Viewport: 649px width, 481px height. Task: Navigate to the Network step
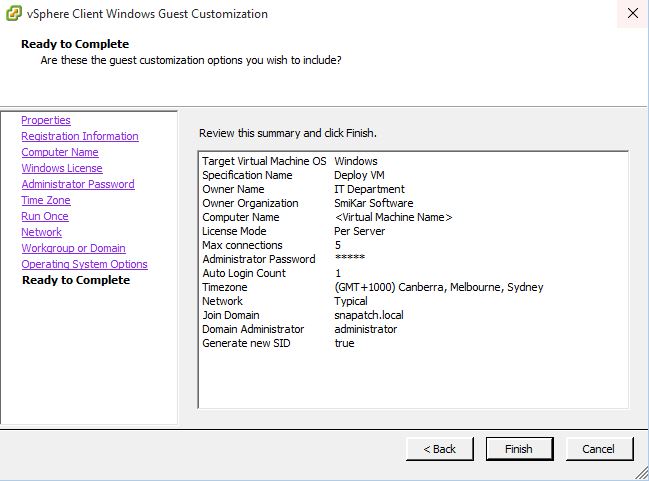click(41, 232)
